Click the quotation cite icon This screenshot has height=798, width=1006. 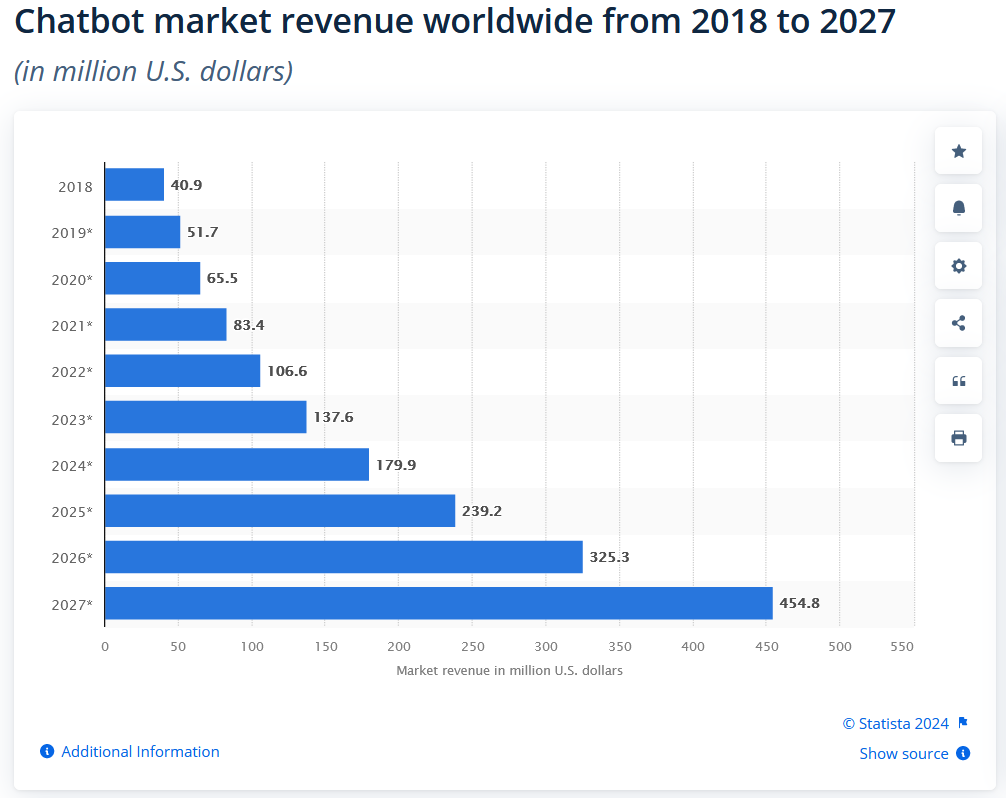pos(959,380)
